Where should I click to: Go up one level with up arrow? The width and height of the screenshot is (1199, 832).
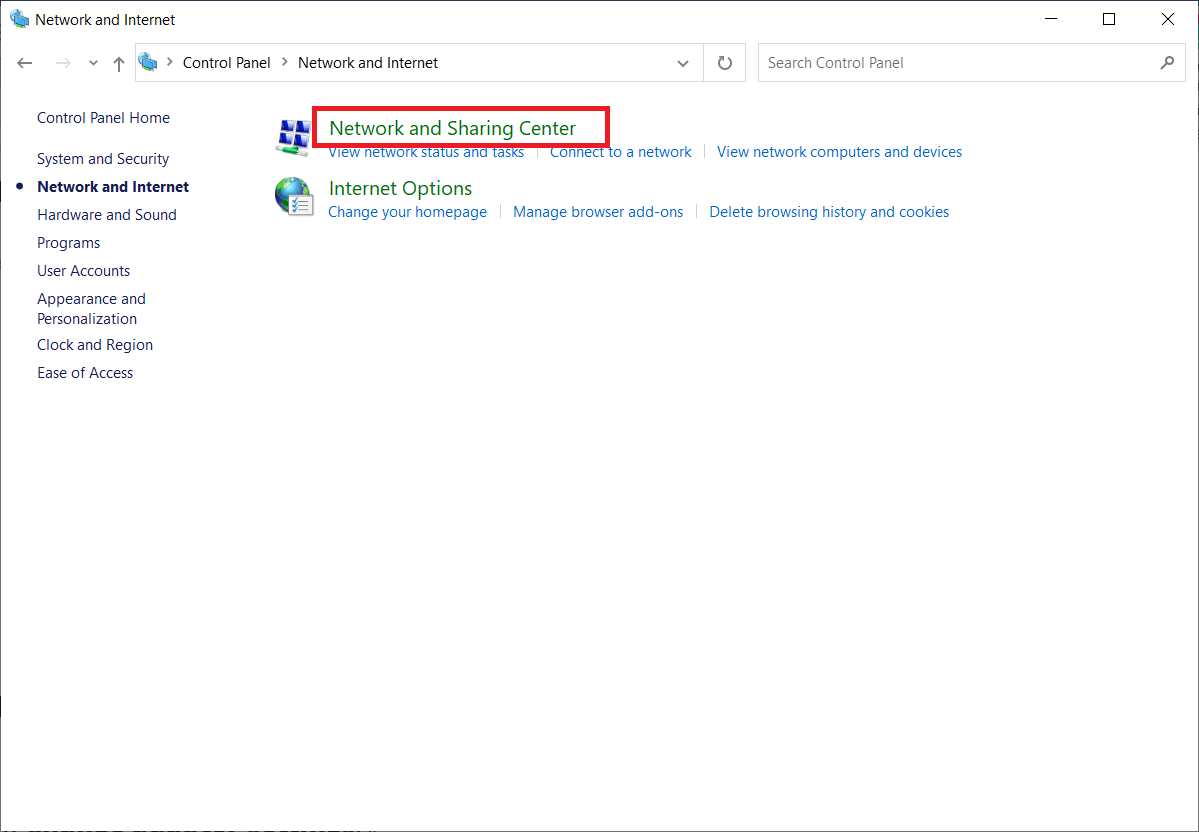(x=119, y=63)
